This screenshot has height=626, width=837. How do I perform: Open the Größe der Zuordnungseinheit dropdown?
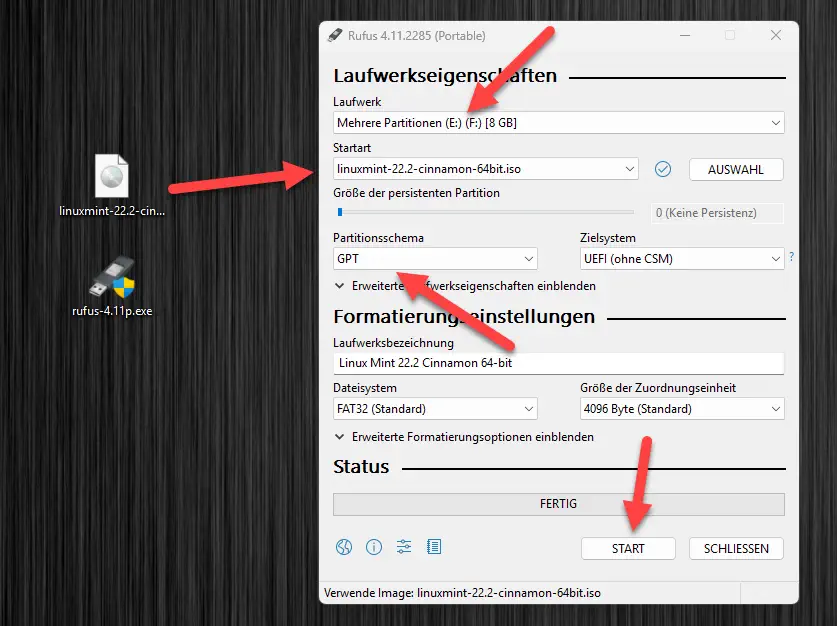681,409
